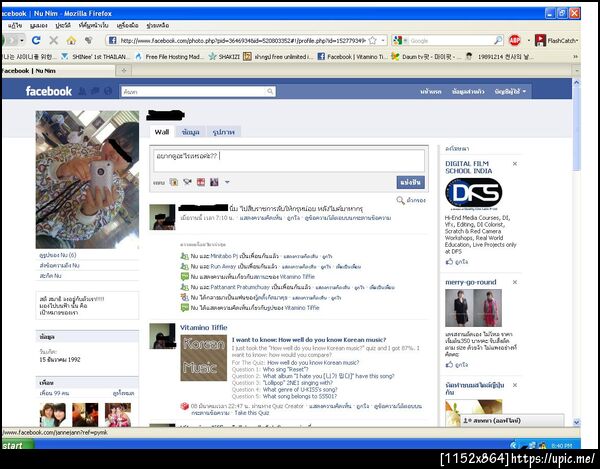Click scrollbar down arrow on the page

[576, 422]
